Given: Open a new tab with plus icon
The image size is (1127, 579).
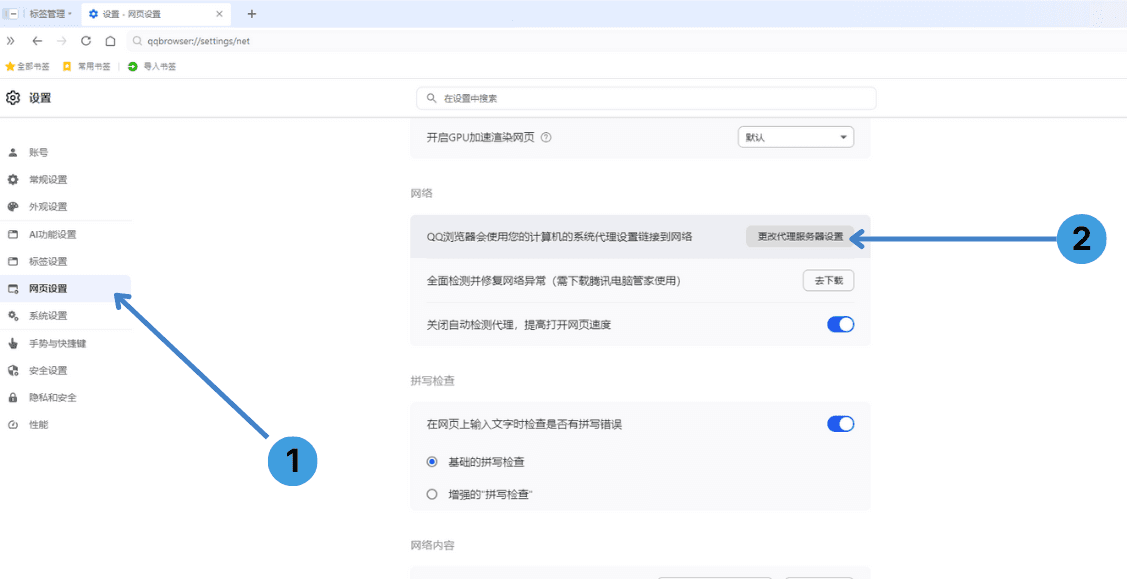Looking at the screenshot, I should click(252, 14).
